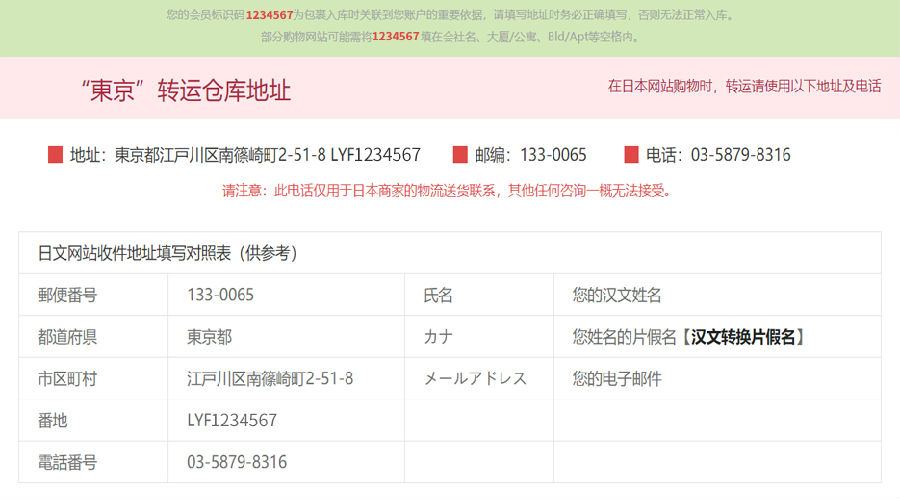The image size is (900, 500).
Task: Click the 您的汉文姓名 value cell
Action: pyautogui.click(x=617, y=295)
